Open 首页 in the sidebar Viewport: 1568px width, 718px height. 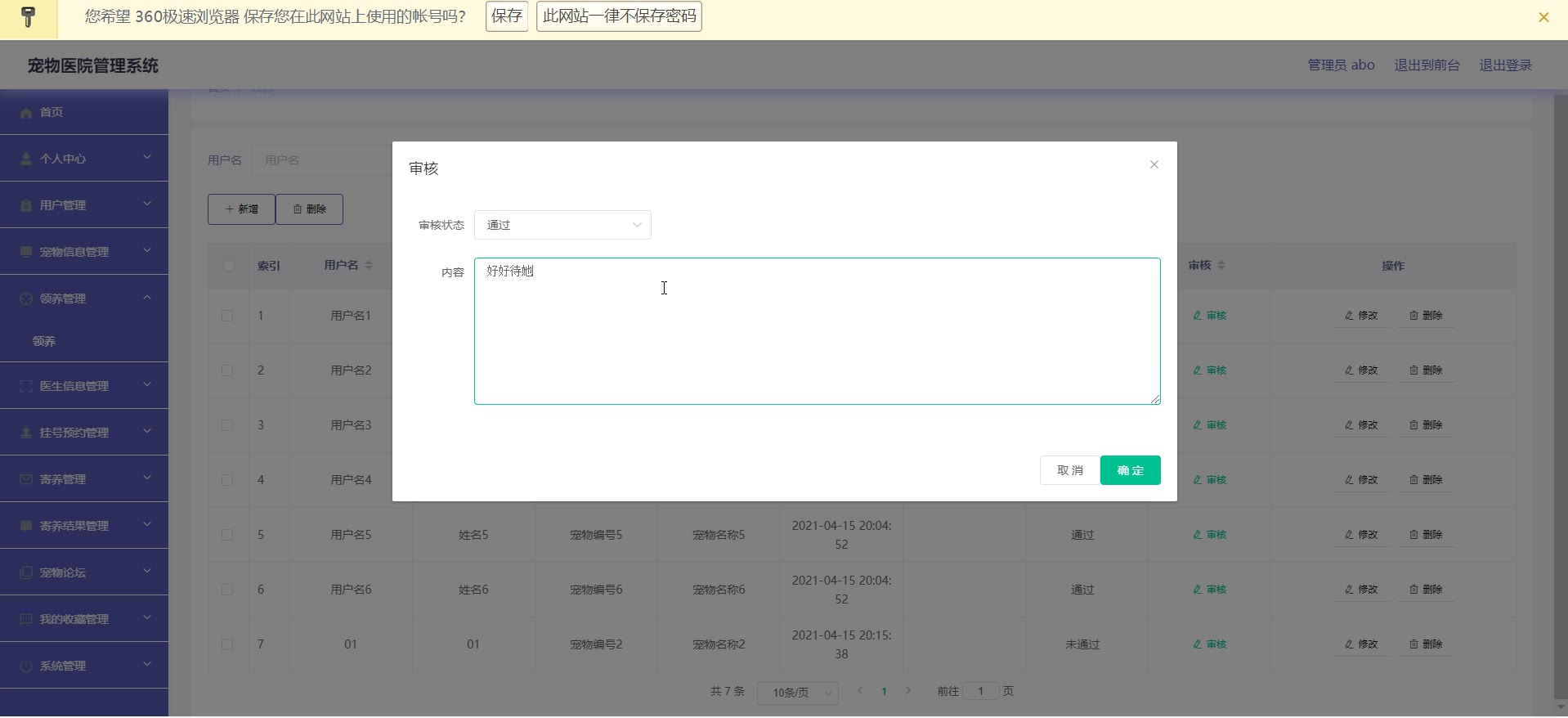coord(84,112)
